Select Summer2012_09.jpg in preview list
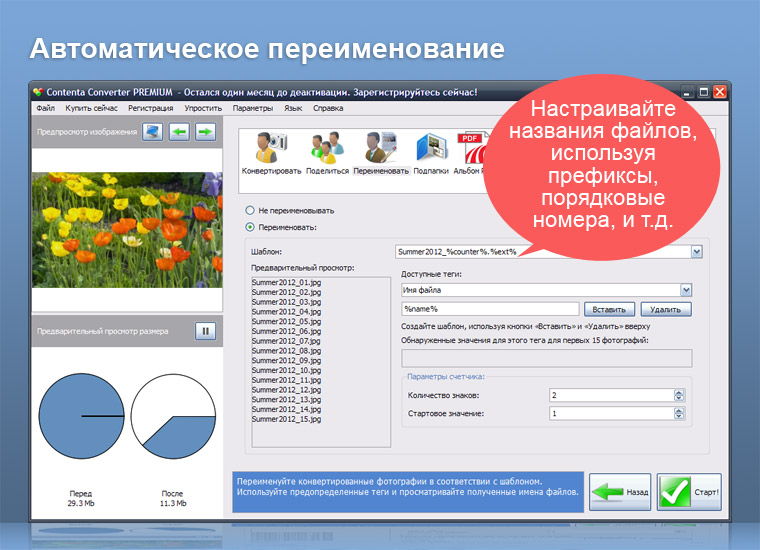The height and width of the screenshot is (550, 760). (x=286, y=360)
